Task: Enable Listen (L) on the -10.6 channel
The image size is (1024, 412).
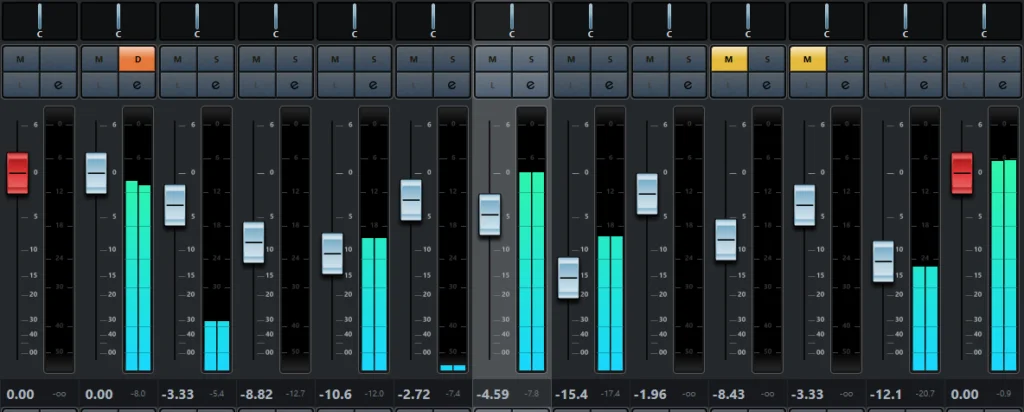Action: click(x=335, y=85)
